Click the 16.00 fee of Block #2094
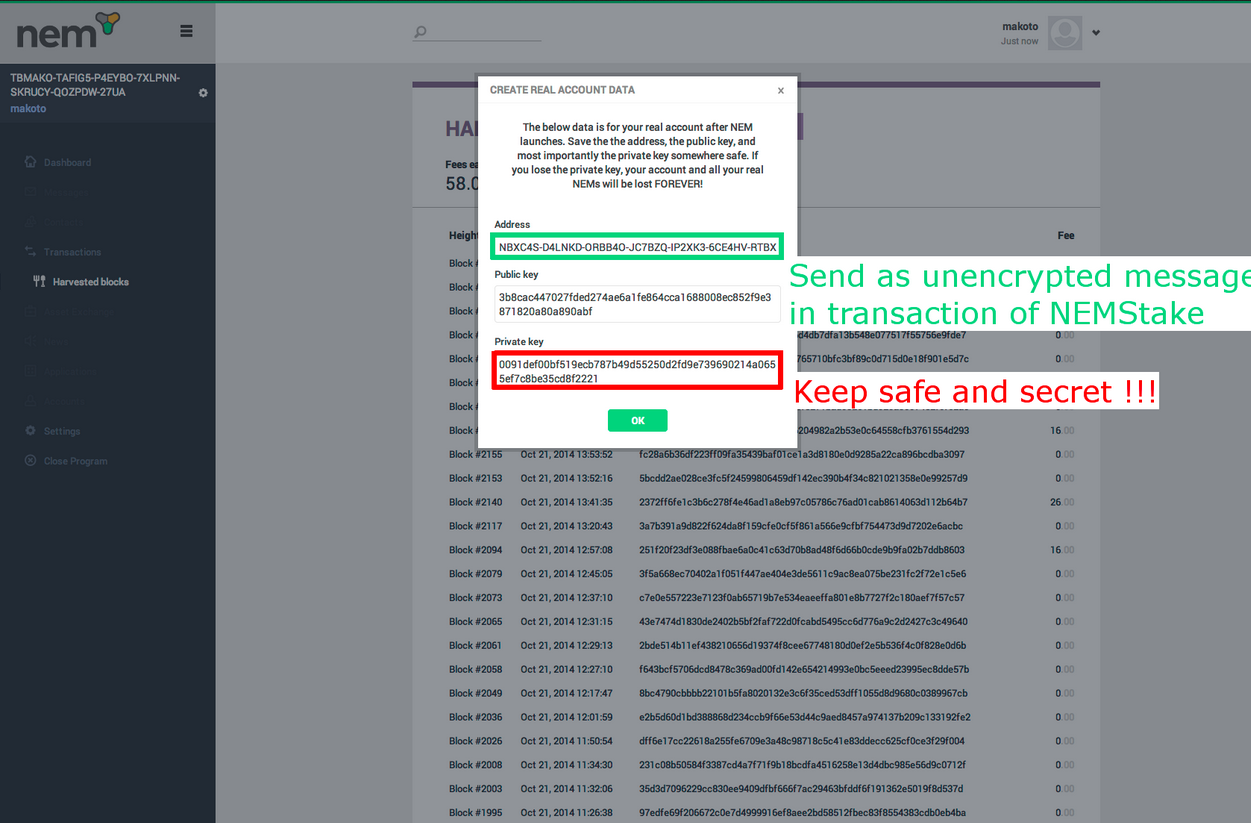 pyautogui.click(x=1062, y=550)
